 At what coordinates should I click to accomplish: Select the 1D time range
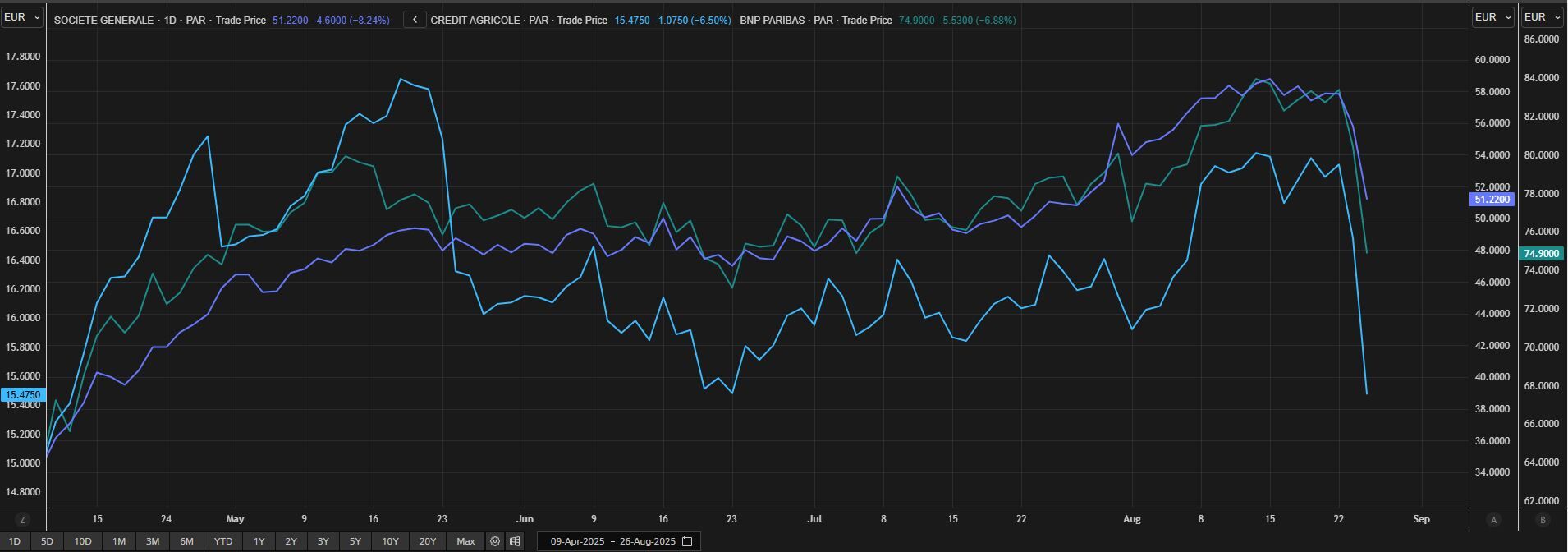[15, 541]
